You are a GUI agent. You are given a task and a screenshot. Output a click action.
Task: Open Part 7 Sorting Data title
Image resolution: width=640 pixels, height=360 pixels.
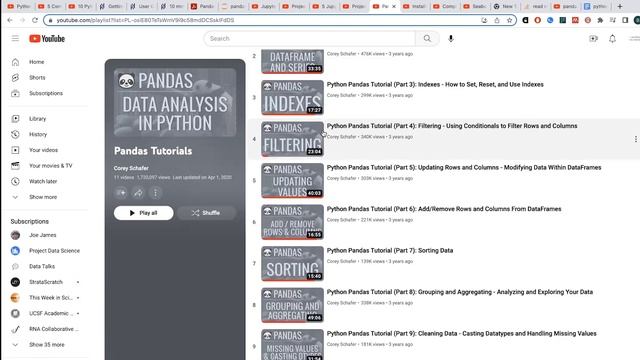point(390,251)
